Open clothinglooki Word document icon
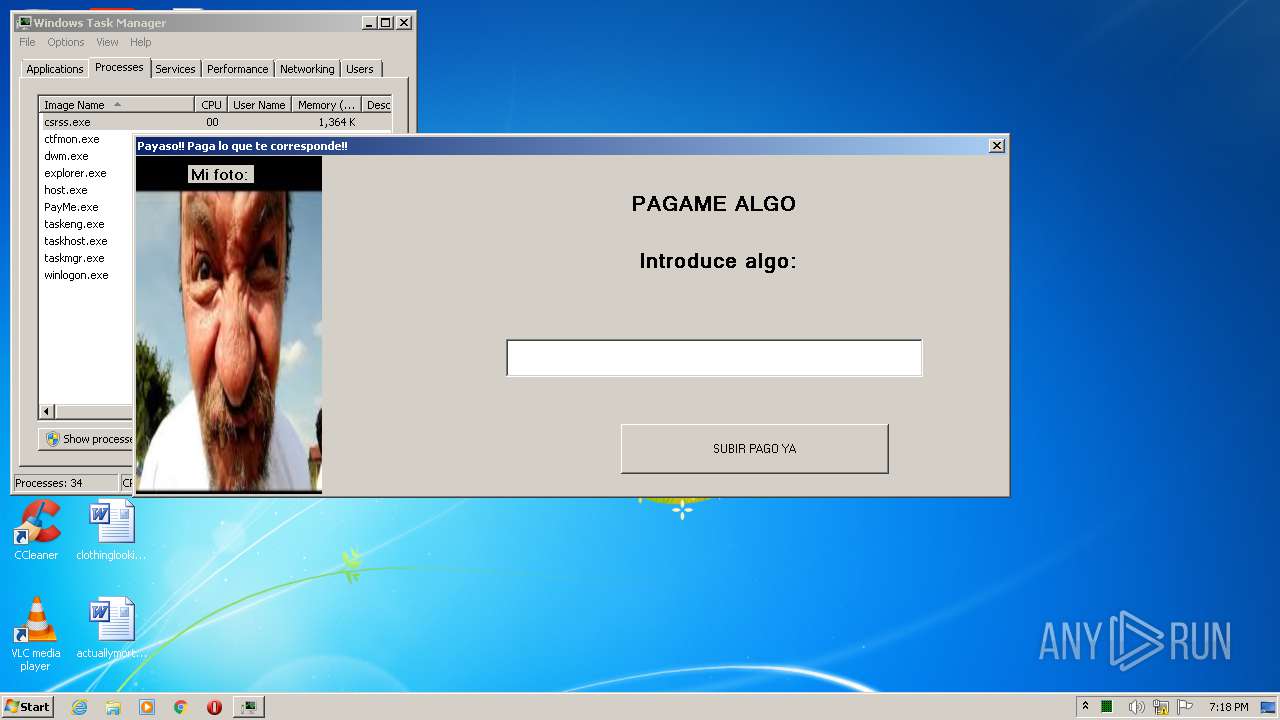 (x=111, y=530)
